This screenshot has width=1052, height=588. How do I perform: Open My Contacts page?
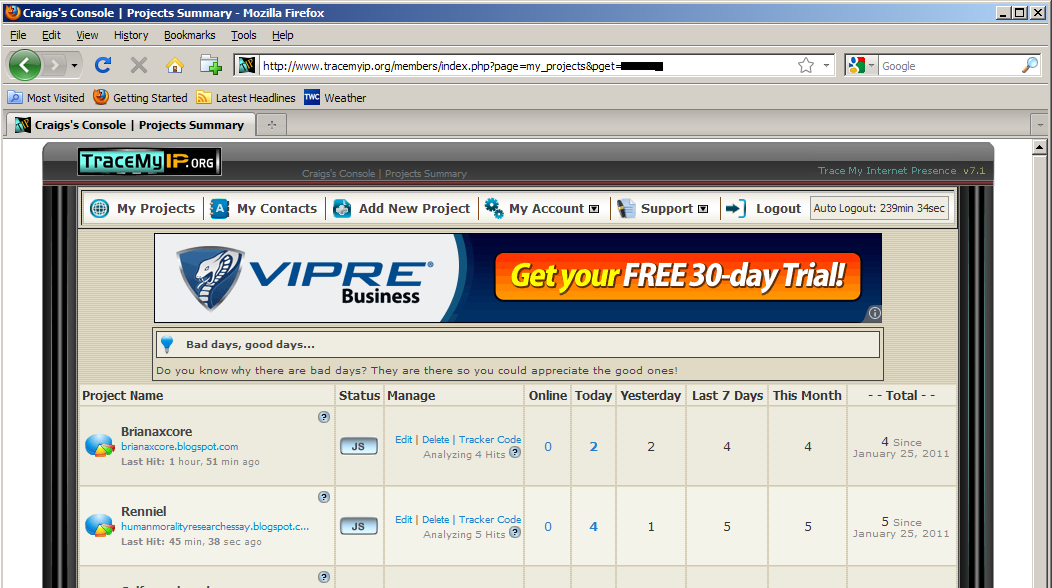point(263,208)
